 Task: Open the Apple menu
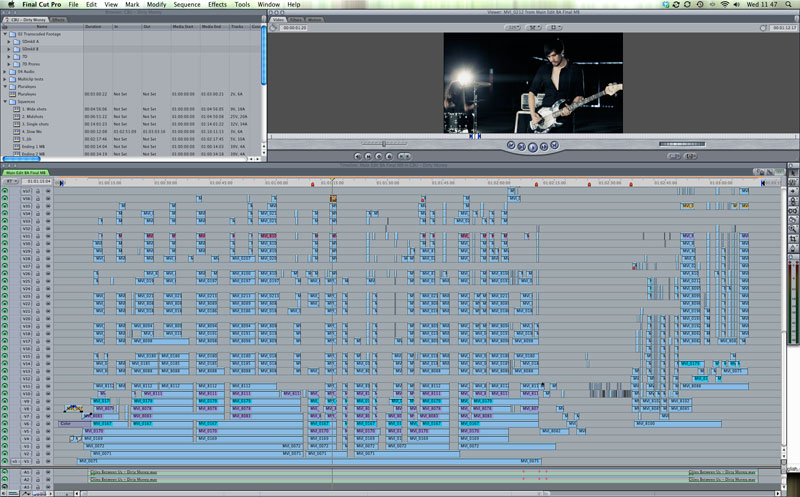11,5
